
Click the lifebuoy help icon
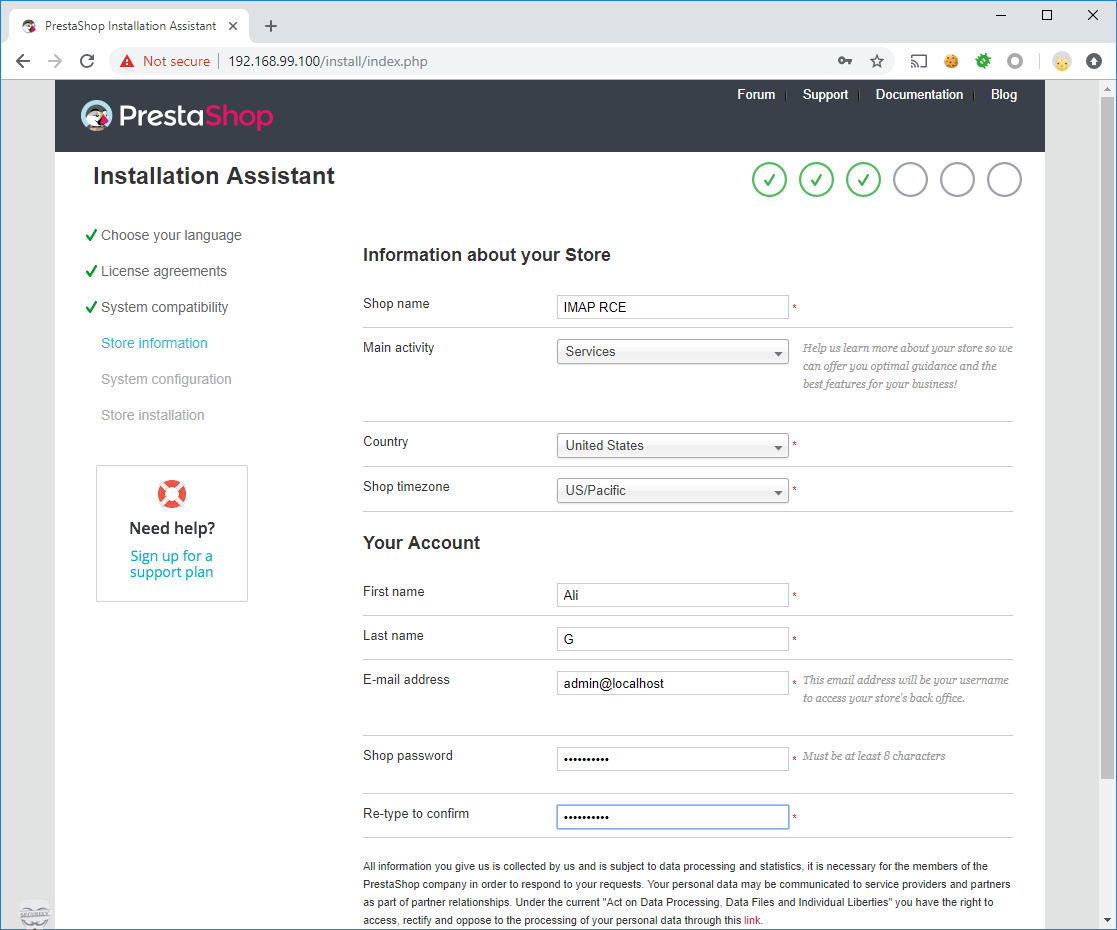172,493
